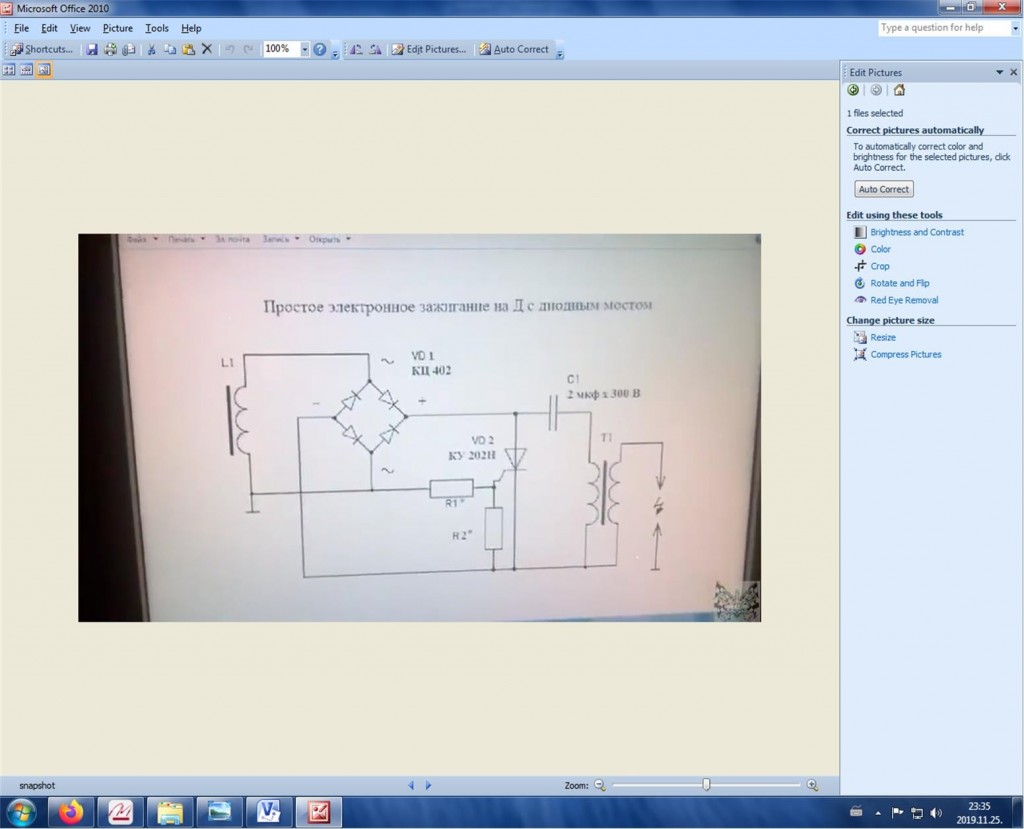The image size is (1024, 829).
Task: Open the 100% zoom level dropdown
Action: (x=304, y=49)
